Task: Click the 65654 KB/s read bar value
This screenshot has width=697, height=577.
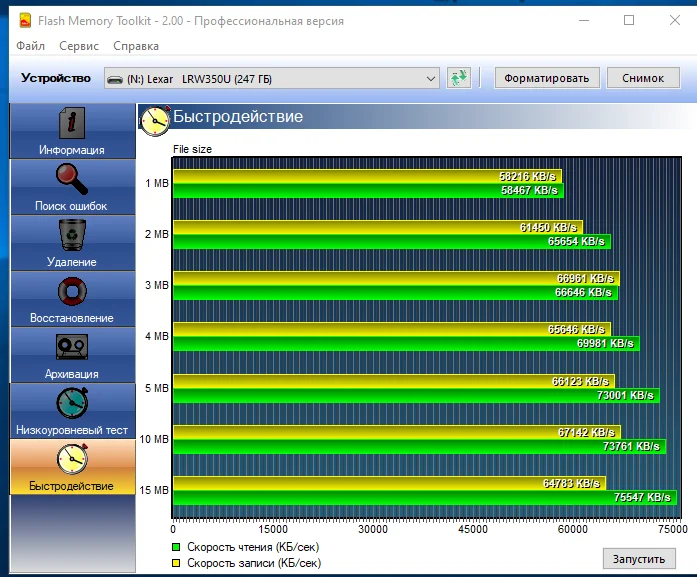Action: (576, 241)
